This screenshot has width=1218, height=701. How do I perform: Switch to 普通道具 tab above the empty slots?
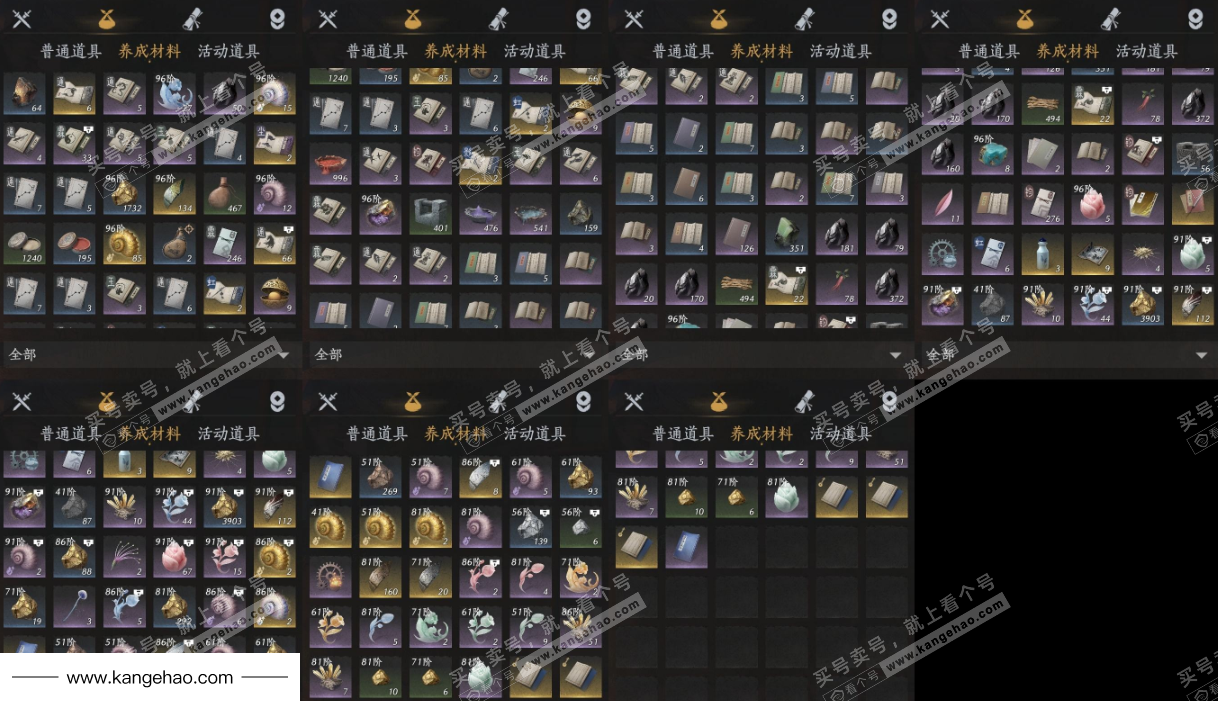click(683, 434)
